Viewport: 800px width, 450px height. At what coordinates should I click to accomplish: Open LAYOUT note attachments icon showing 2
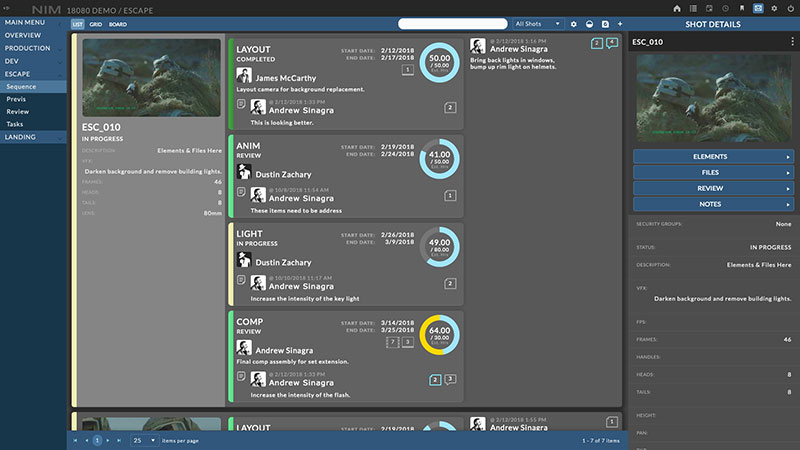pyautogui.click(x=450, y=108)
